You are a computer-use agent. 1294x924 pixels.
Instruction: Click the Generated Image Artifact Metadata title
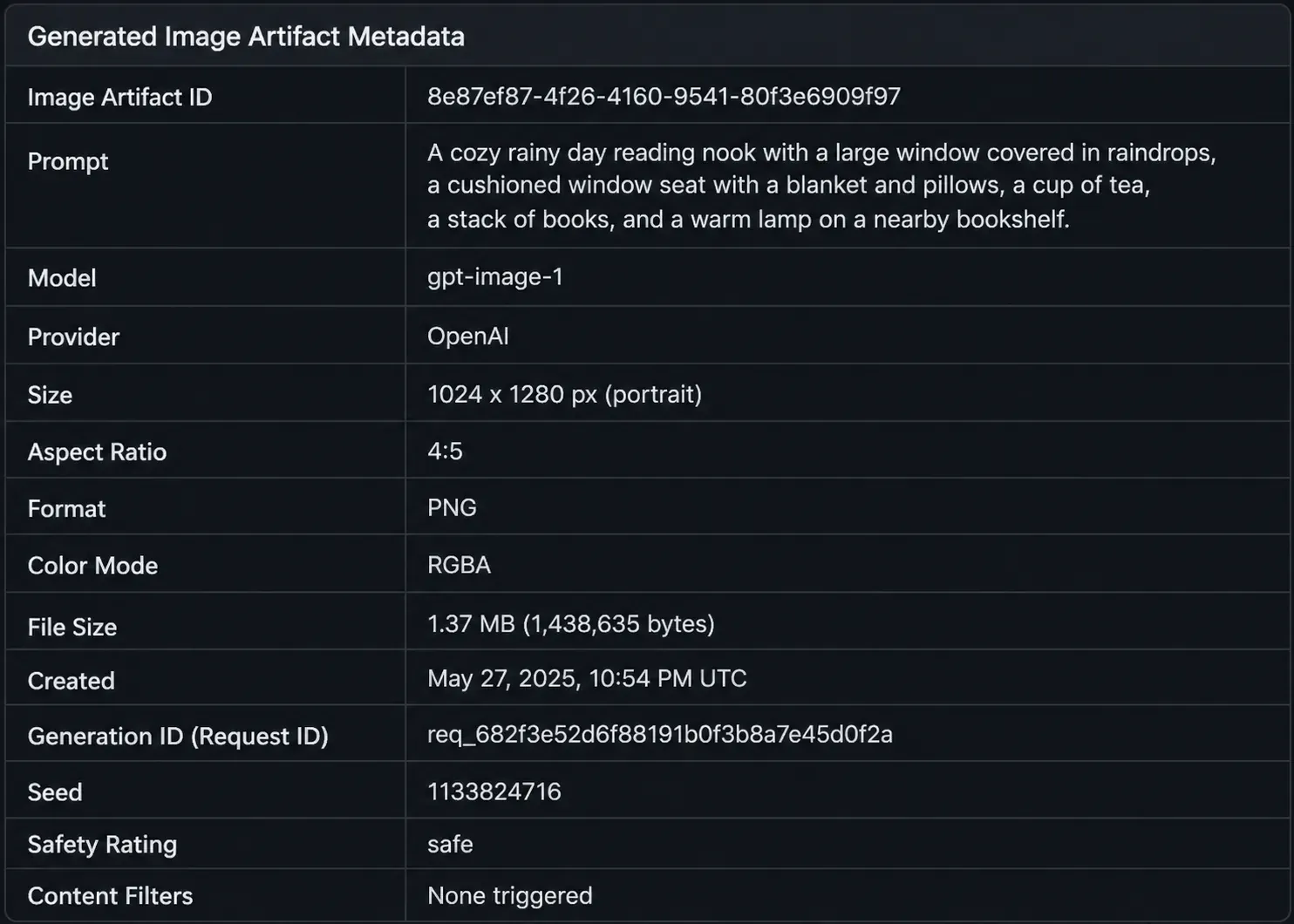point(246,37)
